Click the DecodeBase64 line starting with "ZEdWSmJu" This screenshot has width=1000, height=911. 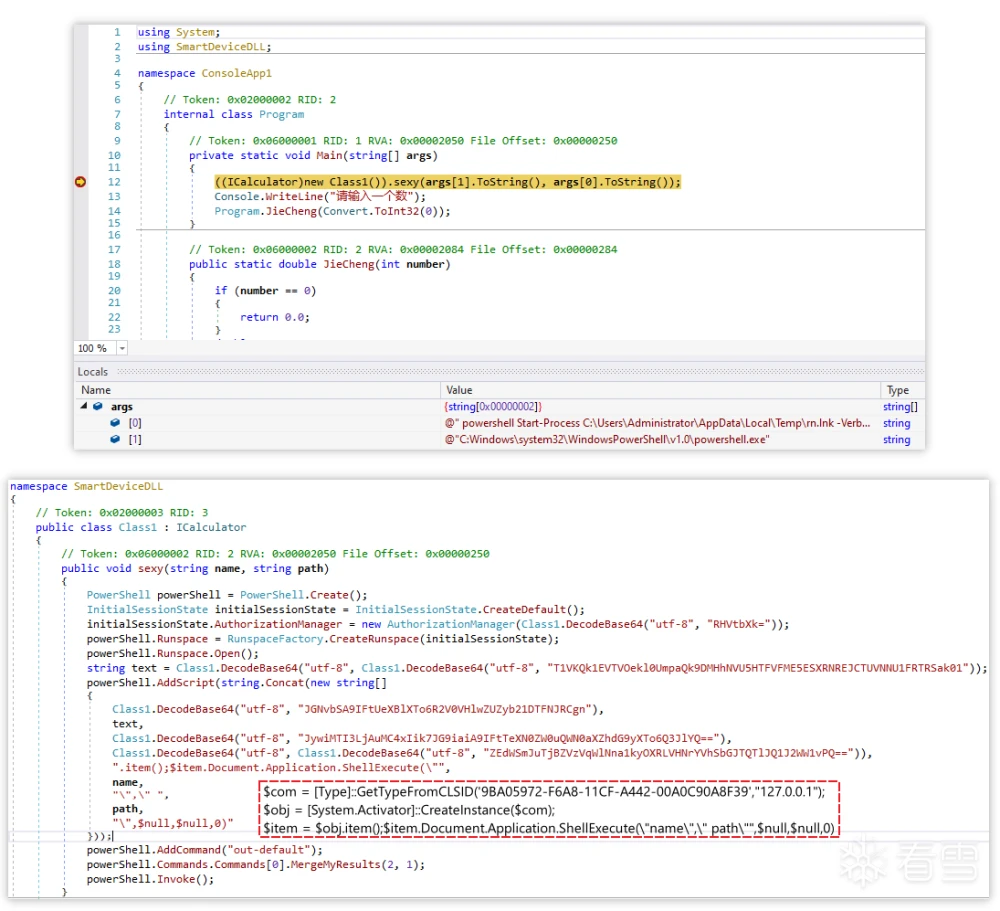point(492,753)
